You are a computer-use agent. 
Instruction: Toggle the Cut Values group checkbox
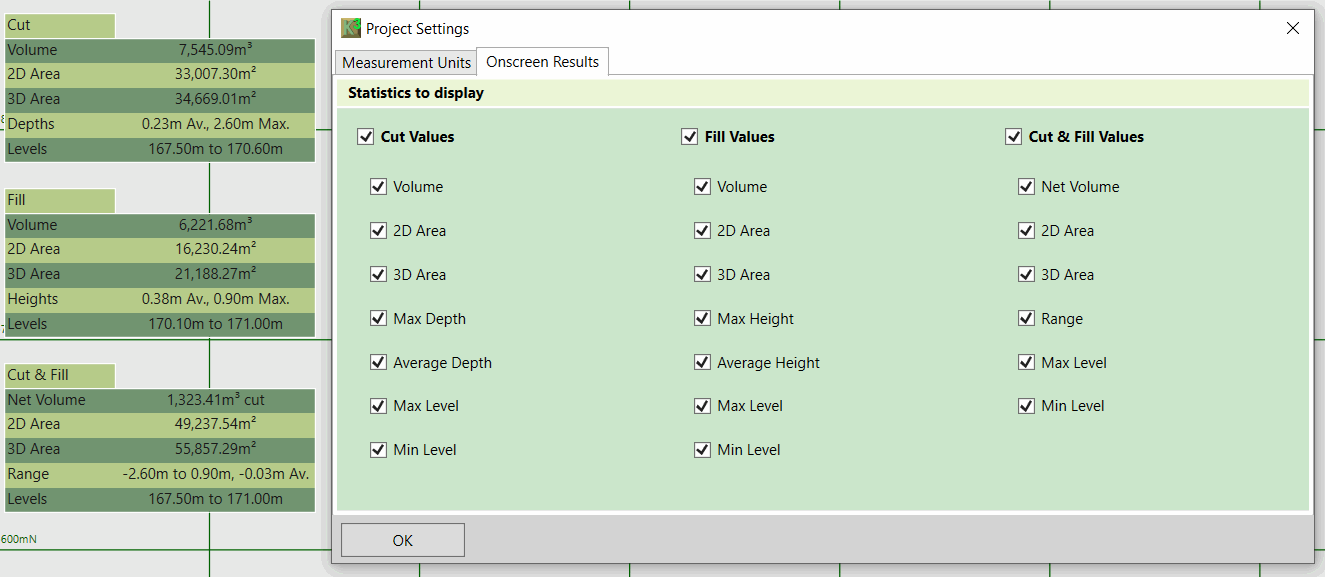pyautogui.click(x=366, y=137)
